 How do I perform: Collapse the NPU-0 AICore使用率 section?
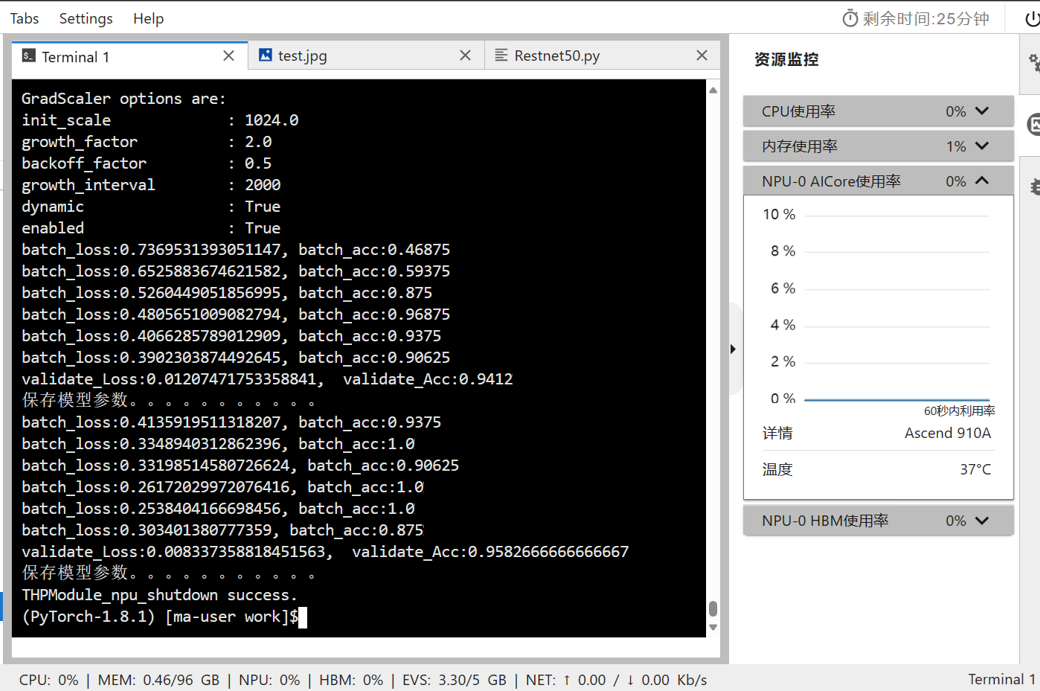click(878, 181)
